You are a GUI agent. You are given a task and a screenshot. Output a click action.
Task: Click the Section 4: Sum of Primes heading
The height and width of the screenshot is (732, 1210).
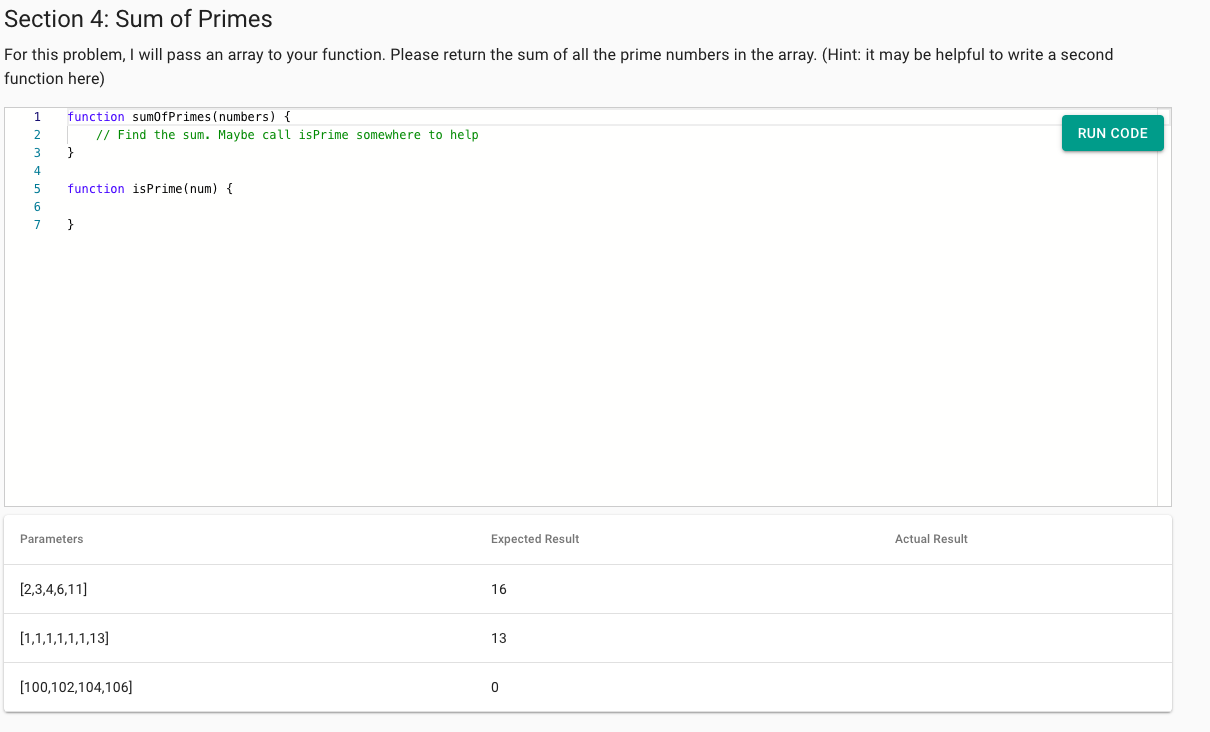click(x=137, y=19)
